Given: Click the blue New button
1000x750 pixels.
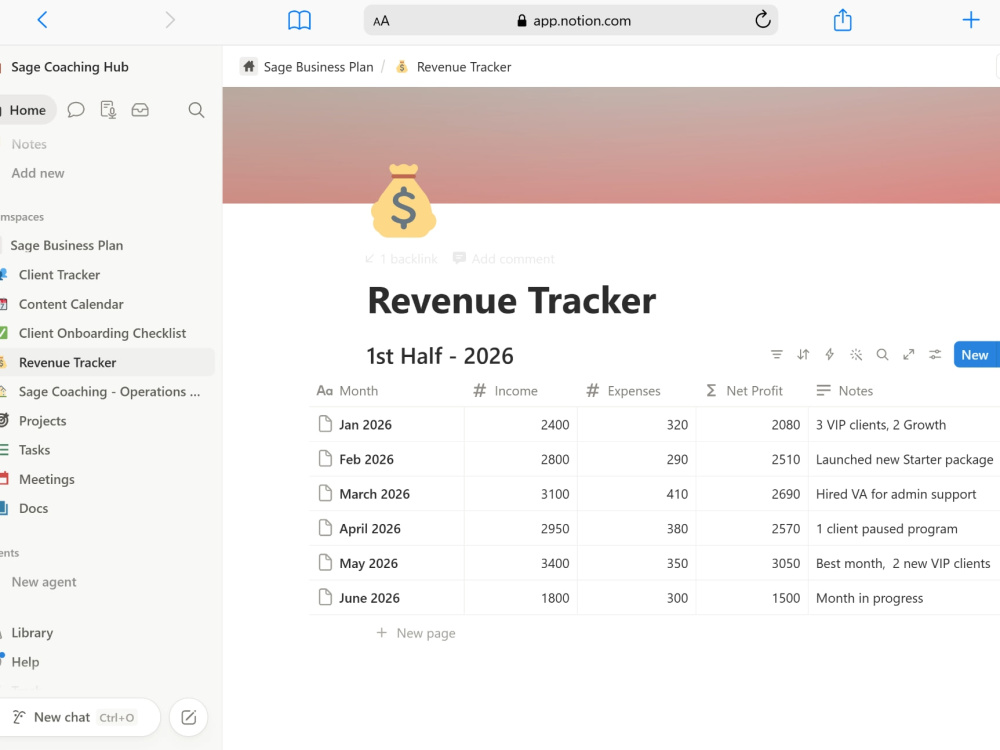Looking at the screenshot, I should 974,355.
